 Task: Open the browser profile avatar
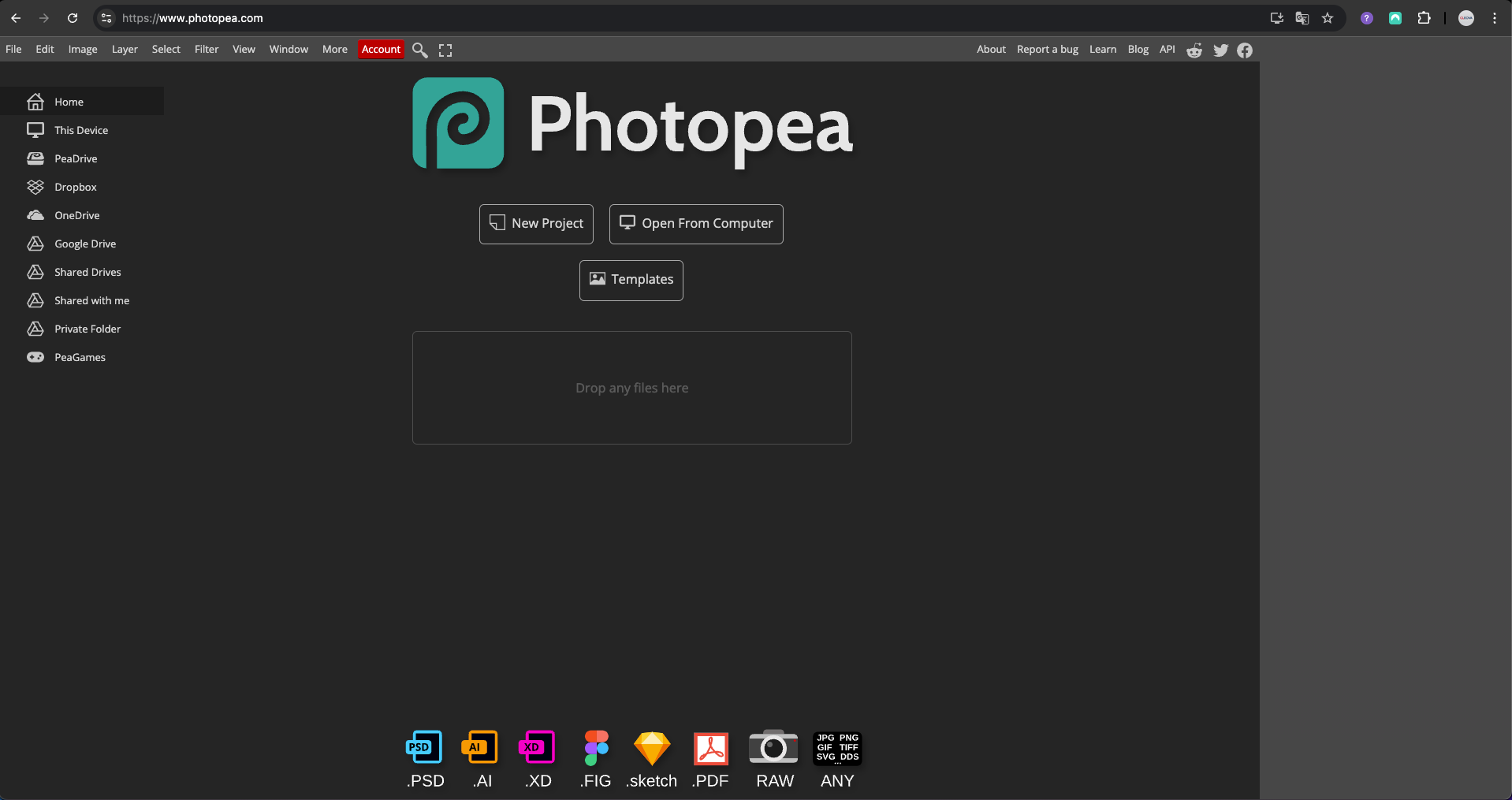tap(1466, 18)
